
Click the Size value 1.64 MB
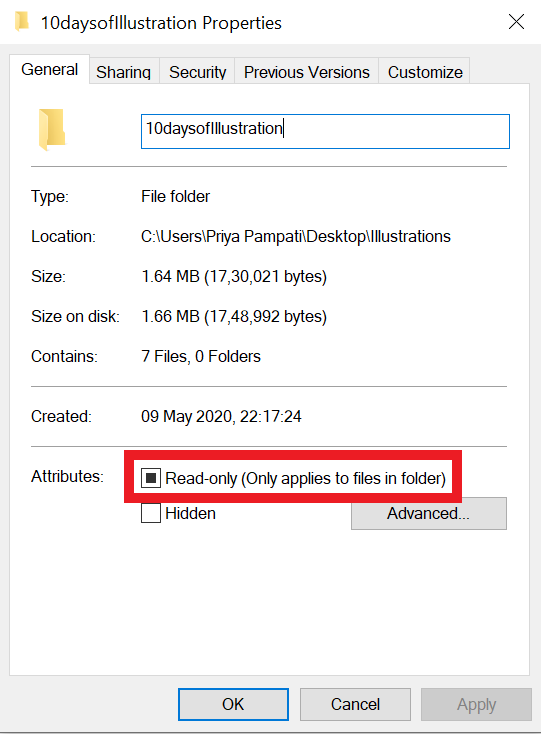pos(234,276)
